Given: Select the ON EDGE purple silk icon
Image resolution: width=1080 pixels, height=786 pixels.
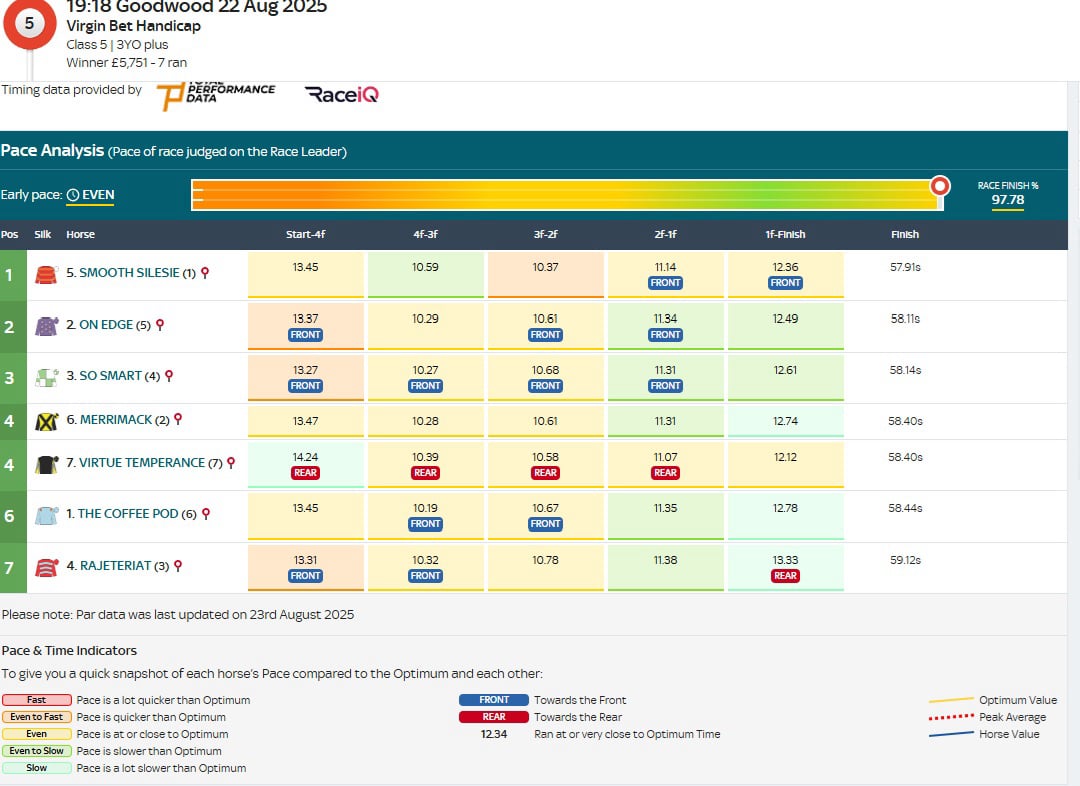Looking at the screenshot, I should pos(46,324).
